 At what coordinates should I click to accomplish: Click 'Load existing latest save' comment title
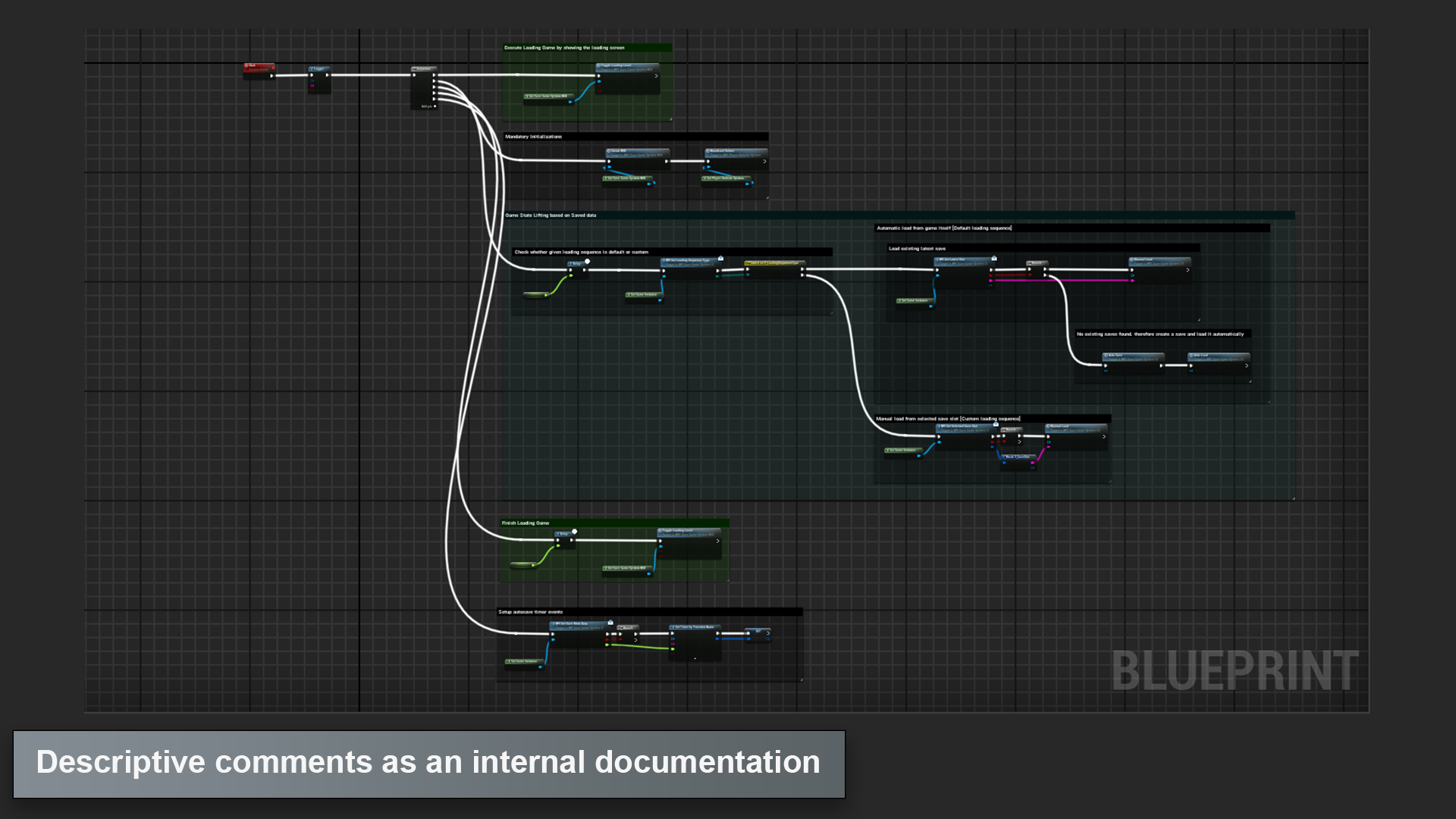(917, 249)
